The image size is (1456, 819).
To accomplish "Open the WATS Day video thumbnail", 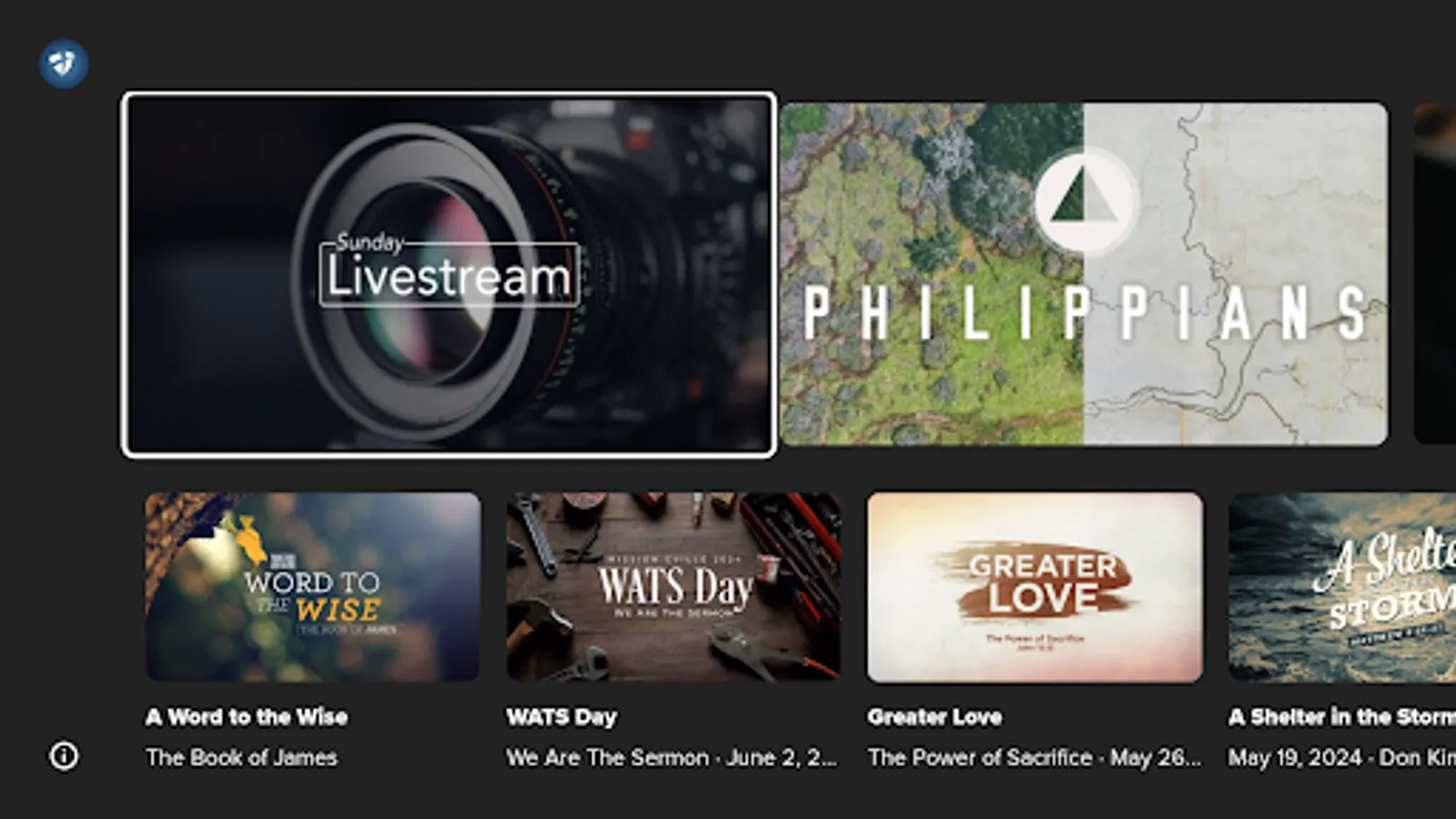I will click(x=672, y=586).
